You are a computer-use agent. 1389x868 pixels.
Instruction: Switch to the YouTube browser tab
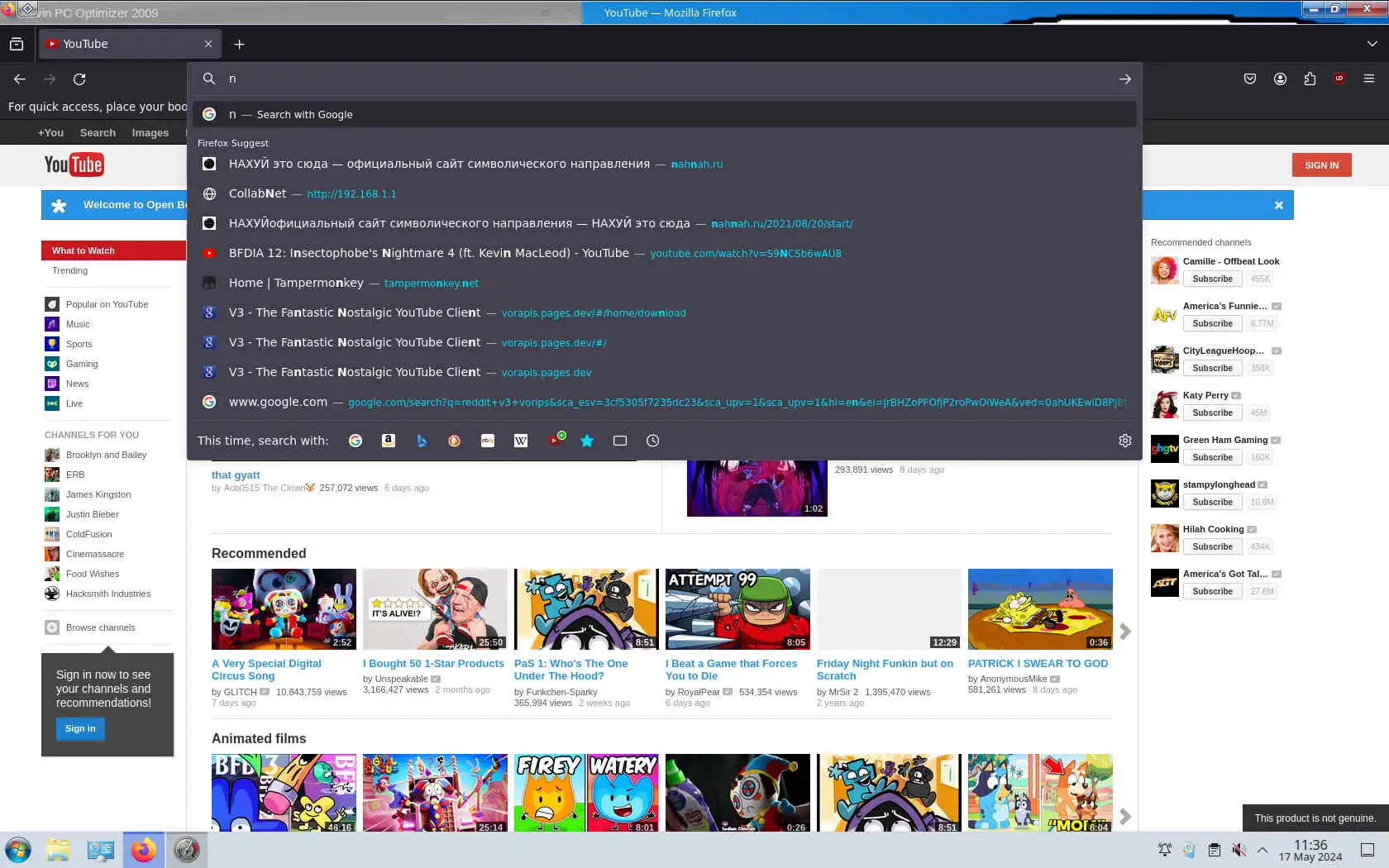point(130,44)
